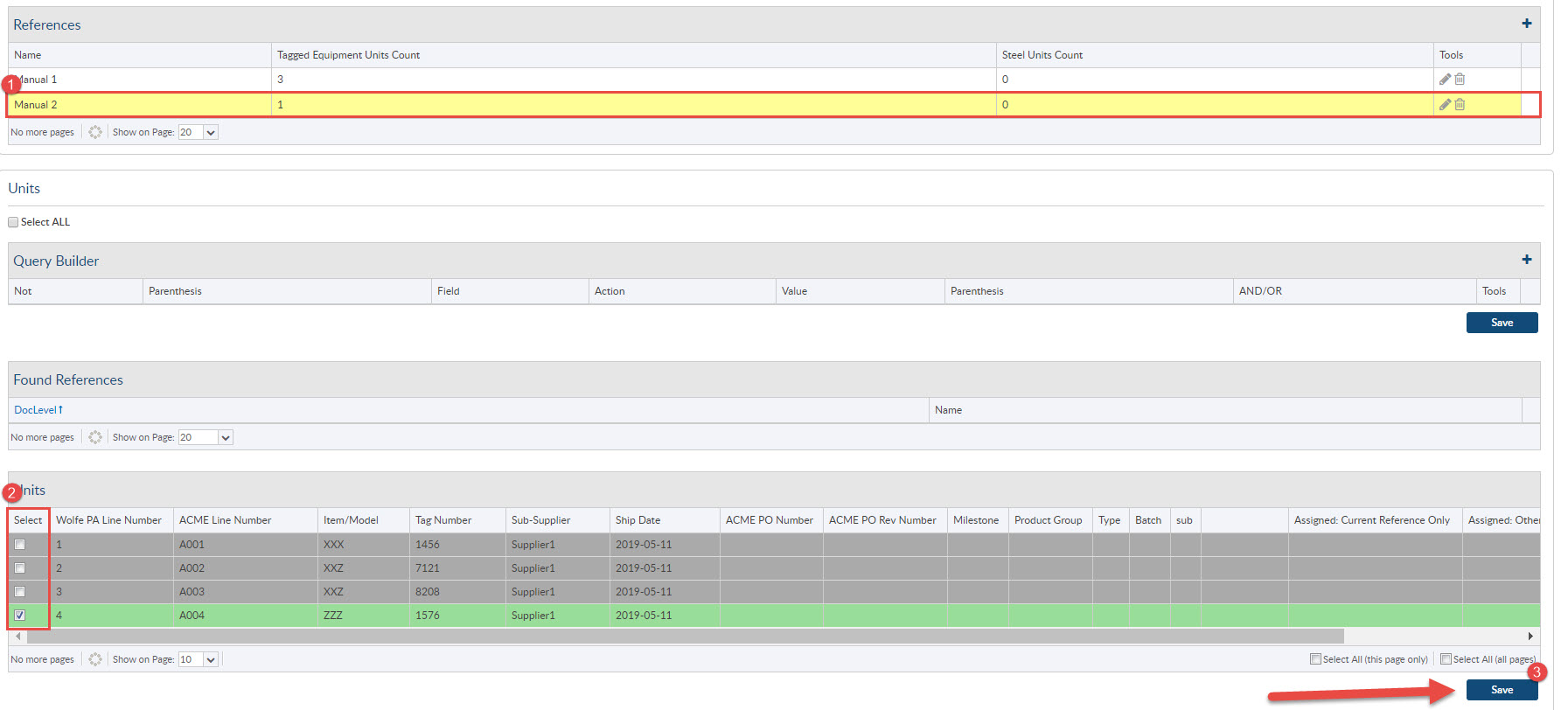
Task: Edit Manual 1 with pencil icon
Action: tap(1445, 79)
